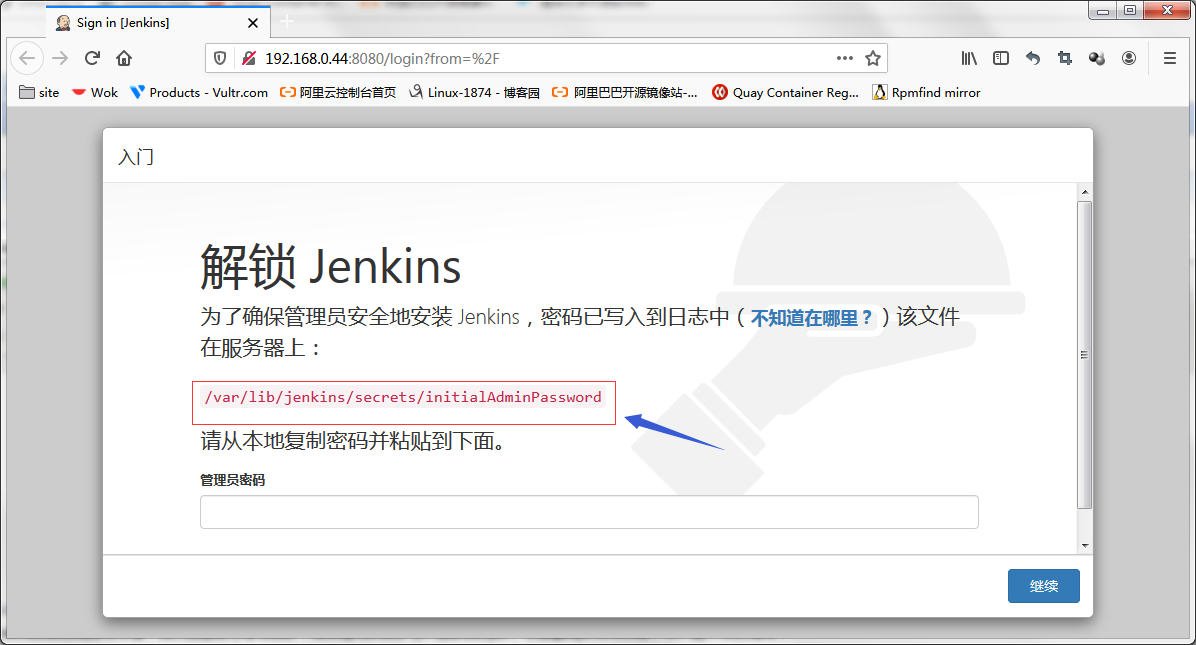Image resolution: width=1196 pixels, height=645 pixels.
Task: Open the tracking protection shield icon
Action: pyautogui.click(x=221, y=58)
